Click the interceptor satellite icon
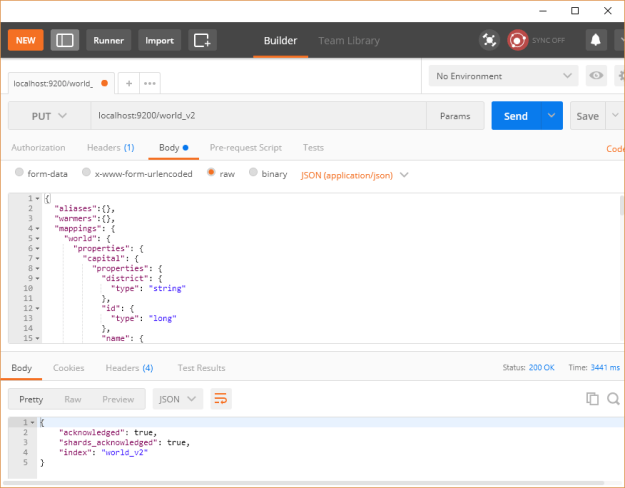Screen dimensions: 625x488 click(489, 40)
